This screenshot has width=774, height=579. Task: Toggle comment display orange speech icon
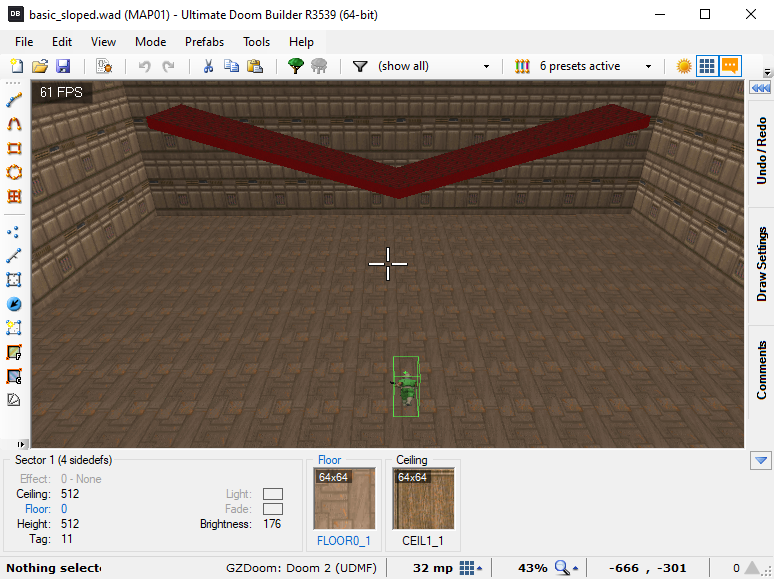click(x=730, y=66)
